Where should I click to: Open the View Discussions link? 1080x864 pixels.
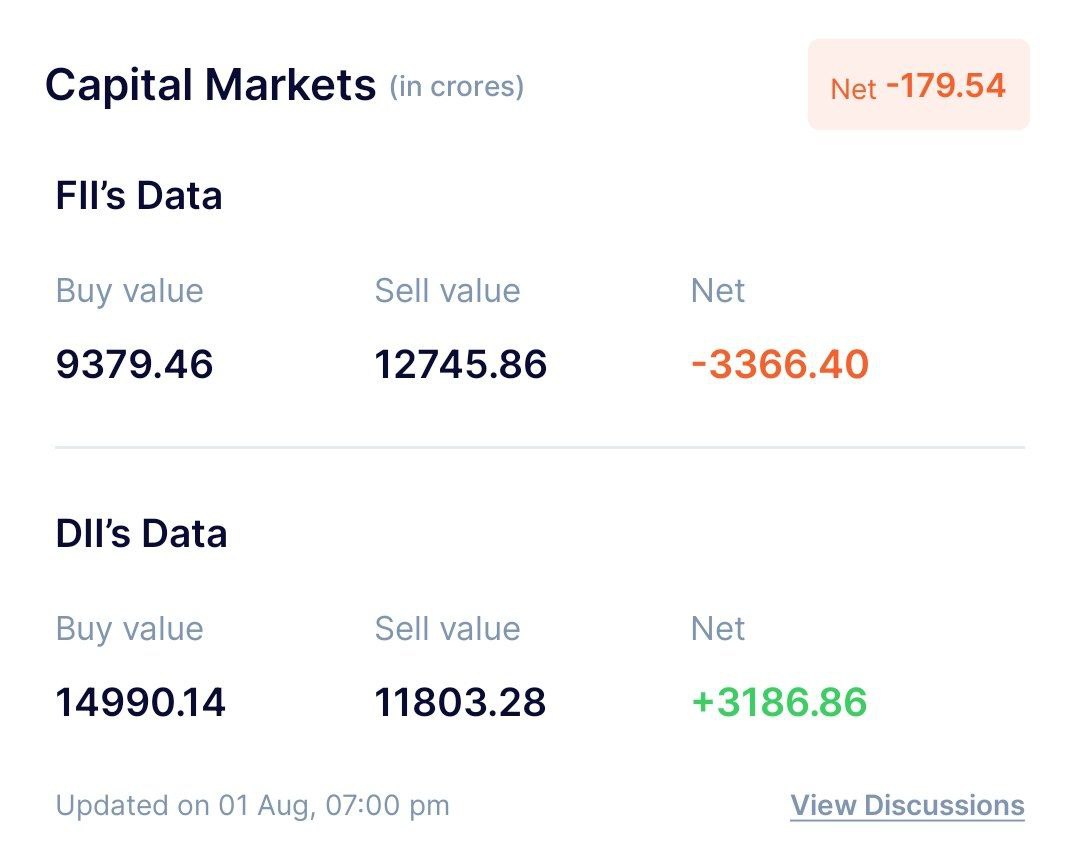[x=907, y=805]
